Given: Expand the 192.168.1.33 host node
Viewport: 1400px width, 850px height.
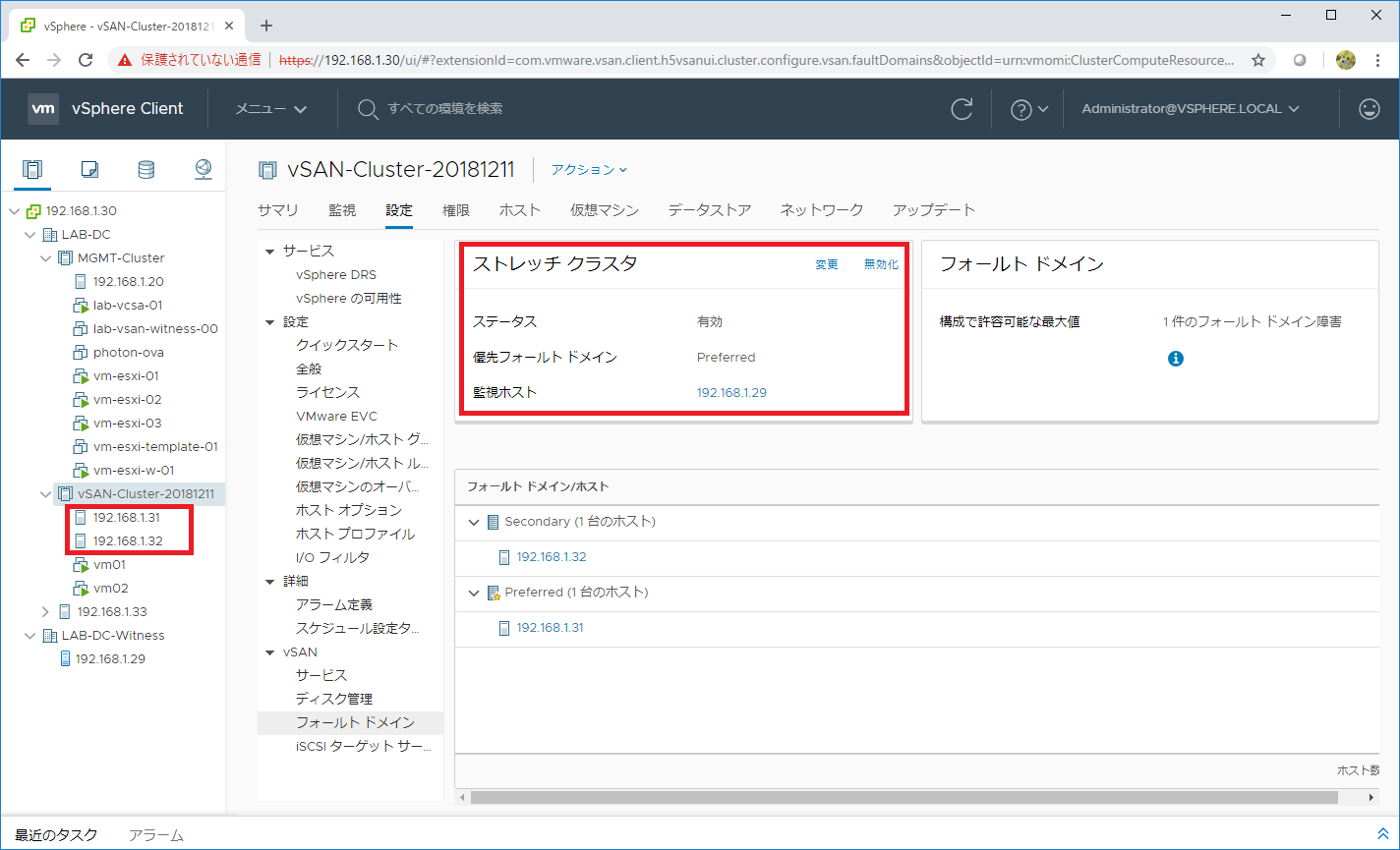Looking at the screenshot, I should coord(45,611).
